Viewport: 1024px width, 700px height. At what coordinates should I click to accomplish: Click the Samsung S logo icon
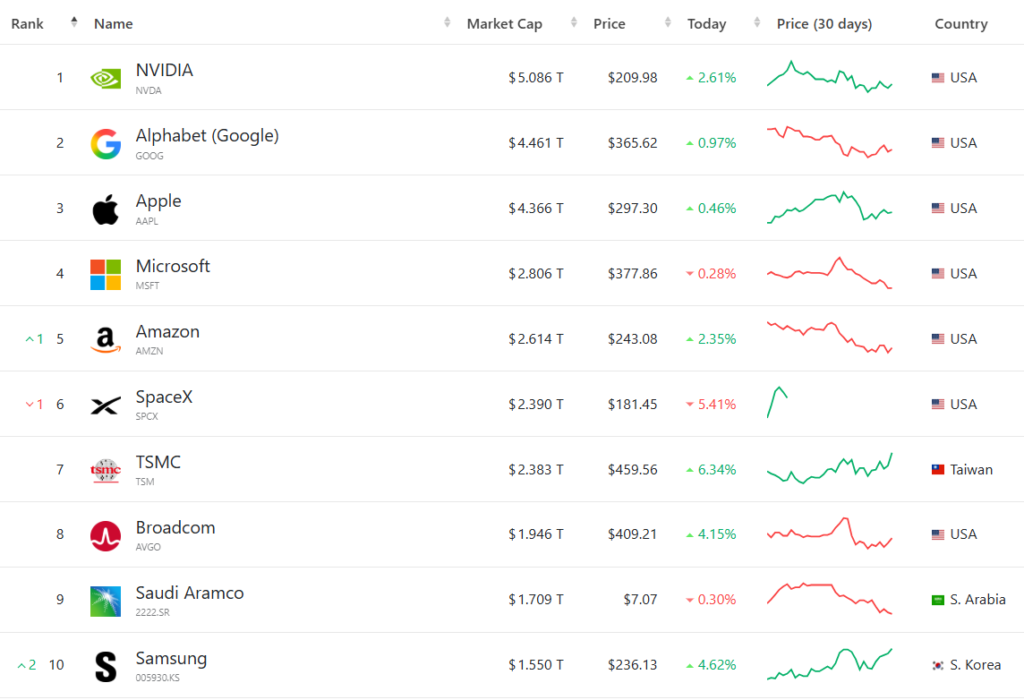105,666
